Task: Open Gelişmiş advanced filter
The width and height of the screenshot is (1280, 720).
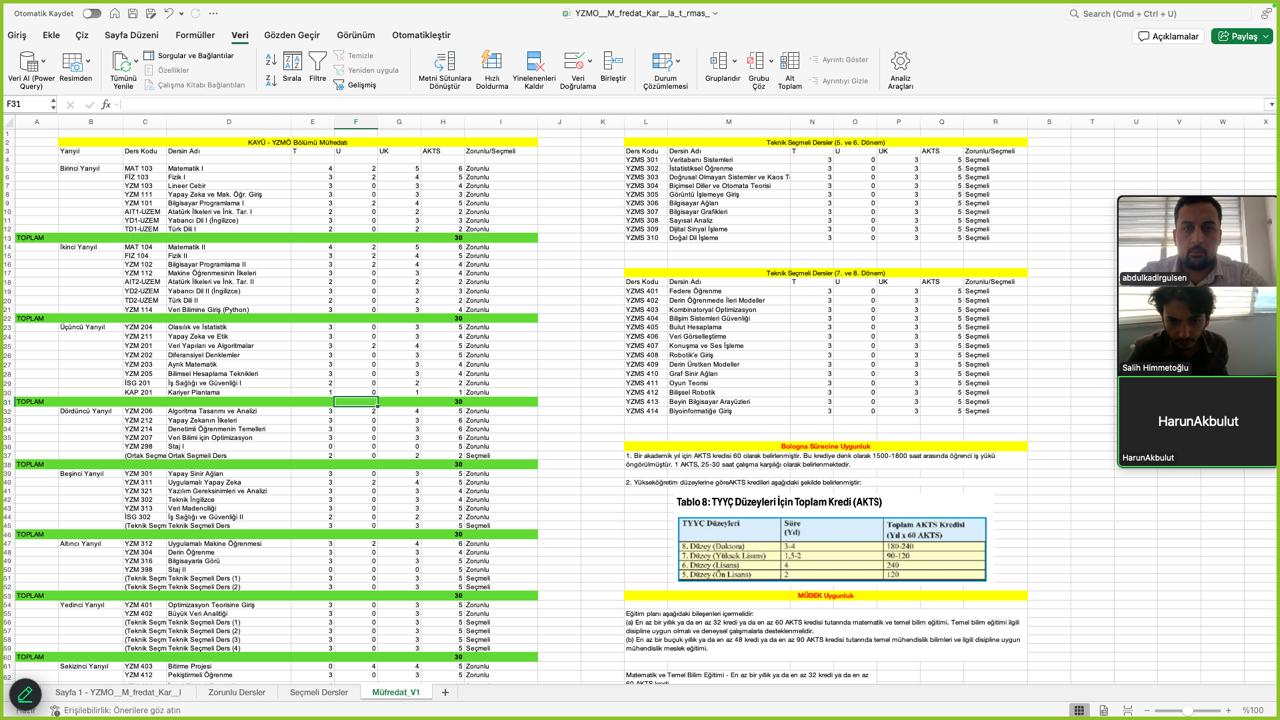Action: [x=355, y=85]
